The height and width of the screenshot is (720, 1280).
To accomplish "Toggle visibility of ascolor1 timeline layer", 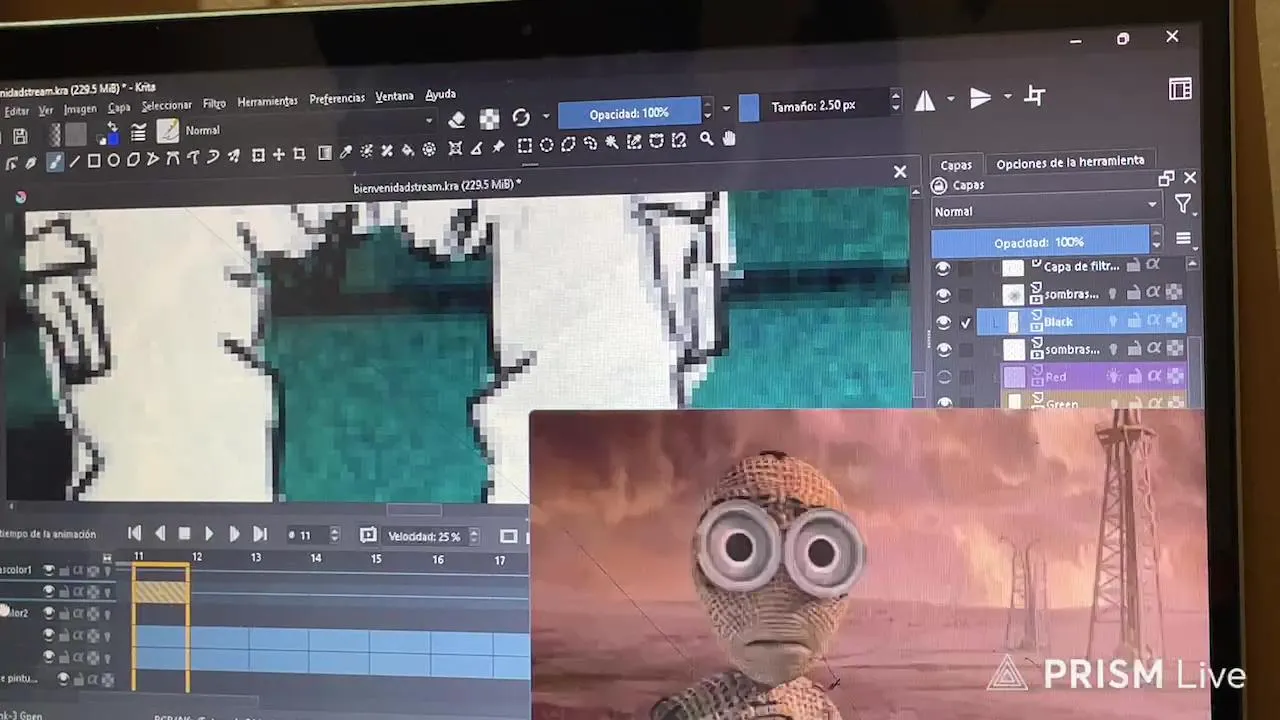I will pos(49,571).
